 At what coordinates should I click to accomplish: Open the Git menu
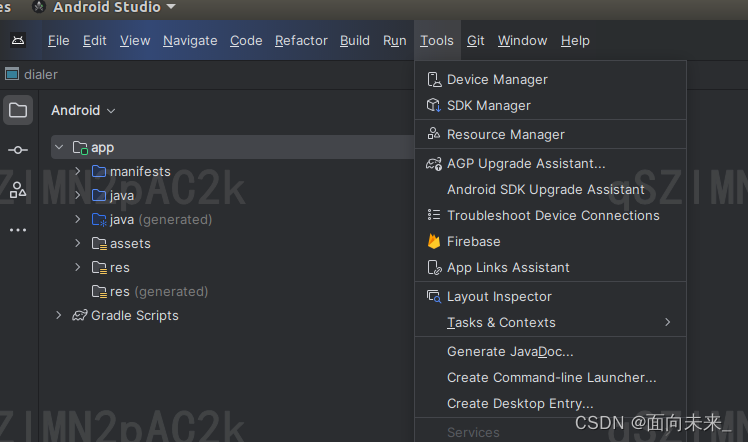[x=476, y=41]
